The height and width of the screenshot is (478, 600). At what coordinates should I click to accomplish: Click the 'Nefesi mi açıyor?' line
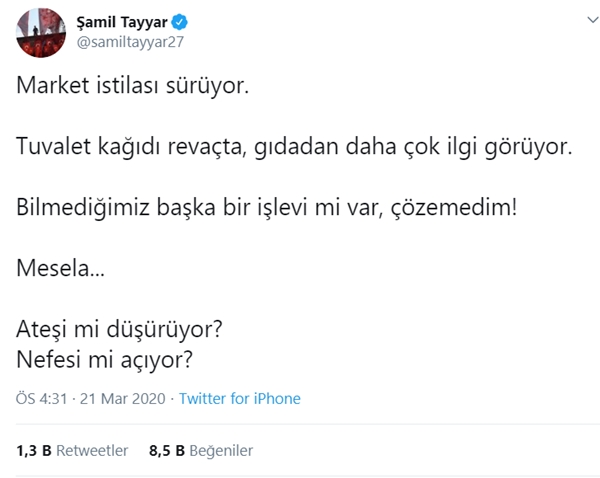[x=105, y=358]
